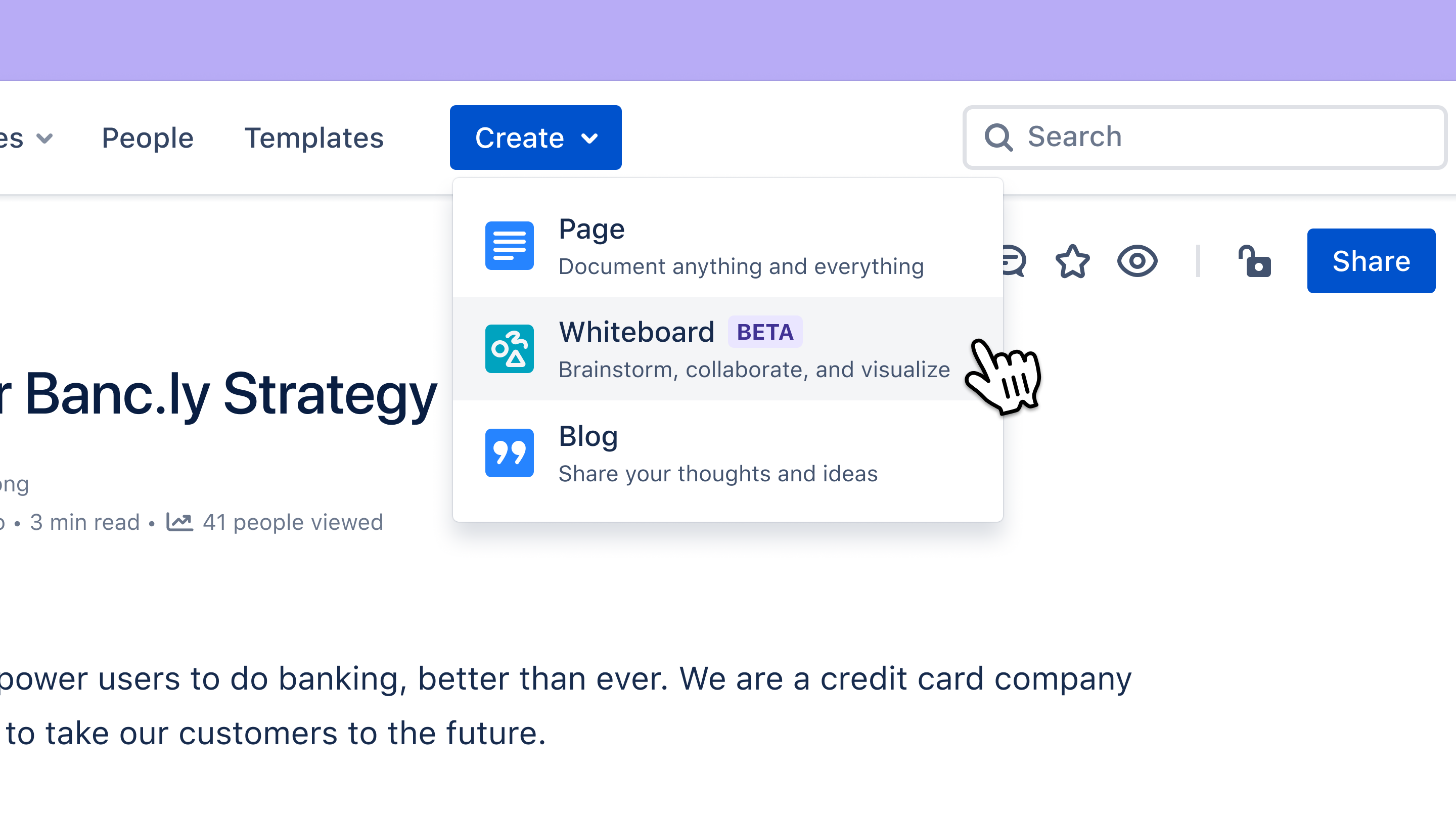The image size is (1456, 819).
Task: Select the People menu item
Action: 147,136
